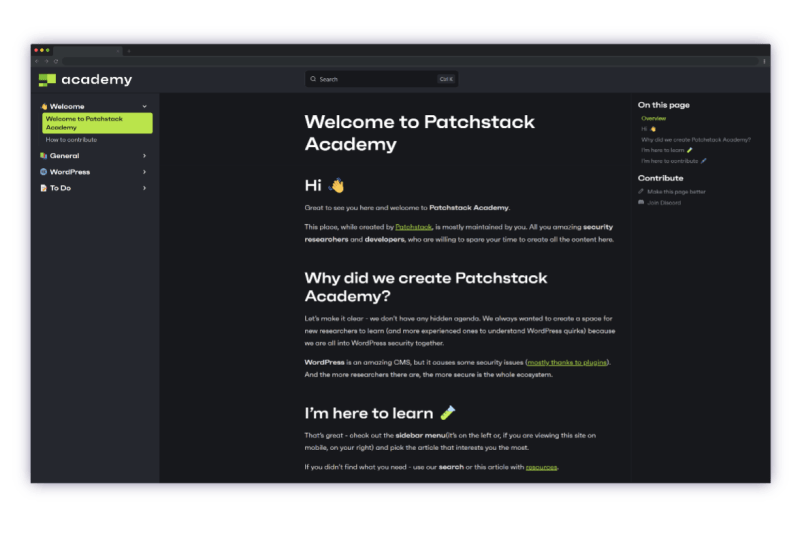Jump to Overview in On this page
800x533 pixels.
click(x=654, y=118)
